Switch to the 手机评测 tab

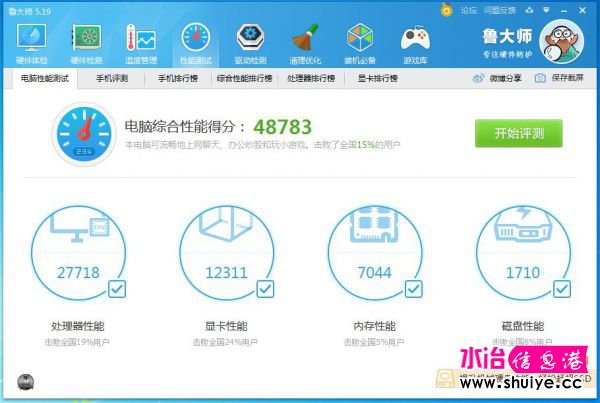point(112,78)
